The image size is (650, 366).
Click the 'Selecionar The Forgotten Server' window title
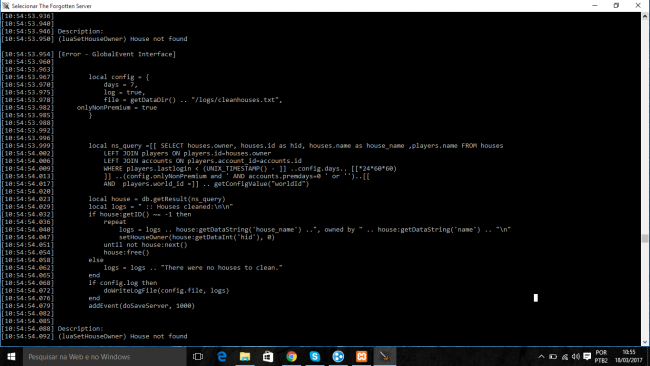52,6
